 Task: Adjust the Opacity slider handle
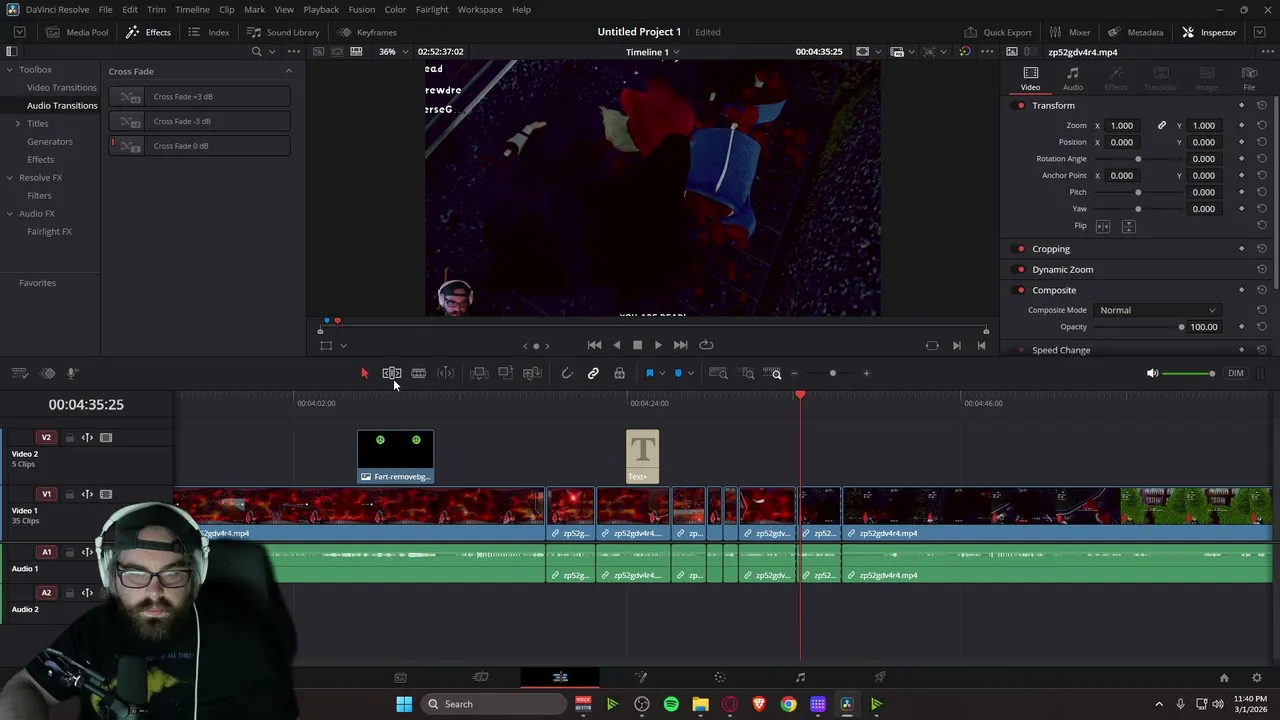pyautogui.click(x=1181, y=327)
